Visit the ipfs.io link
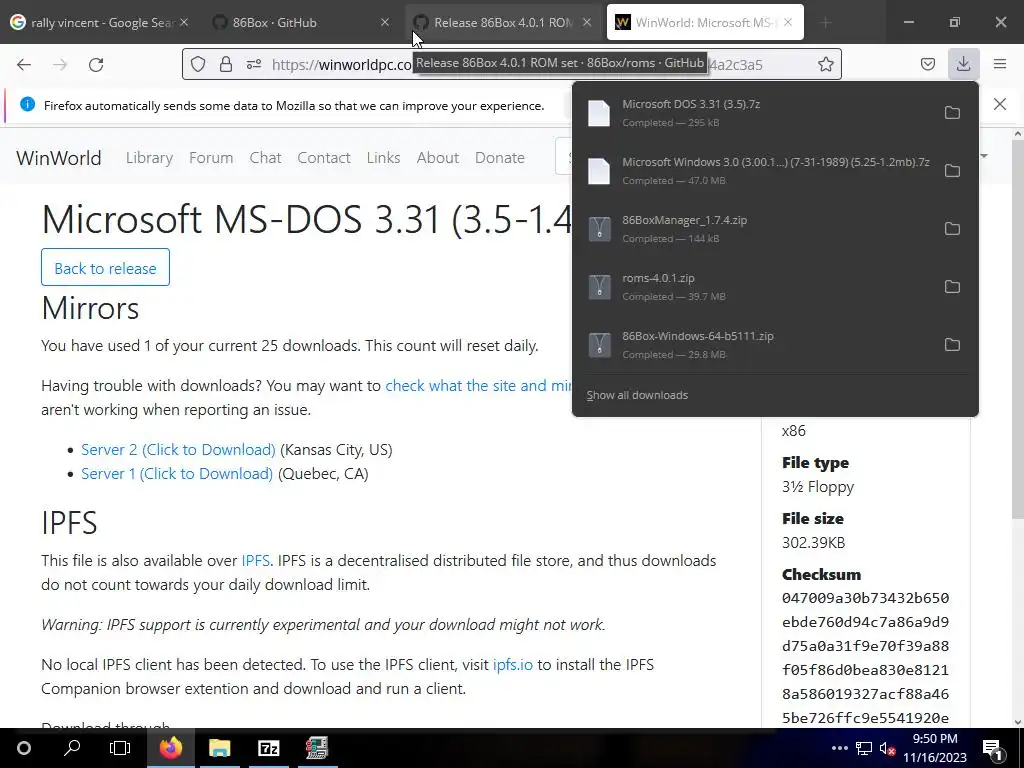The image size is (1024, 768). 513,665
